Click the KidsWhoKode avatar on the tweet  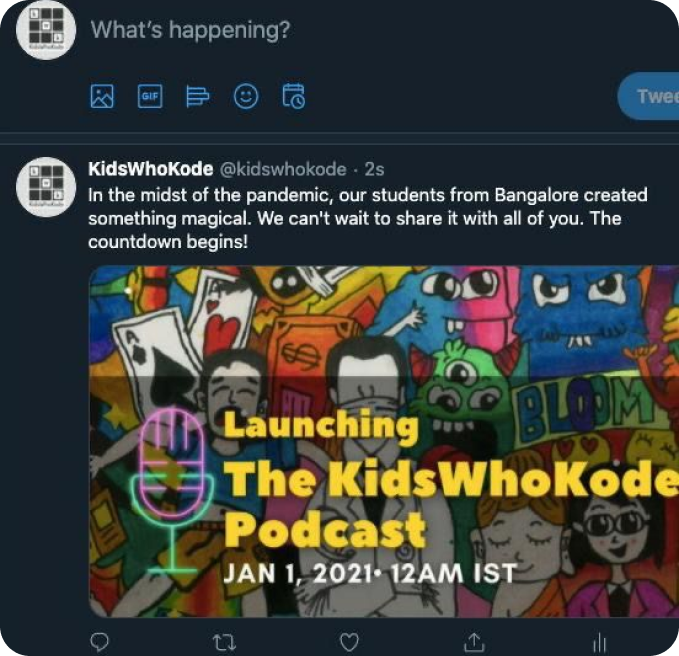pyautogui.click(x=48, y=184)
